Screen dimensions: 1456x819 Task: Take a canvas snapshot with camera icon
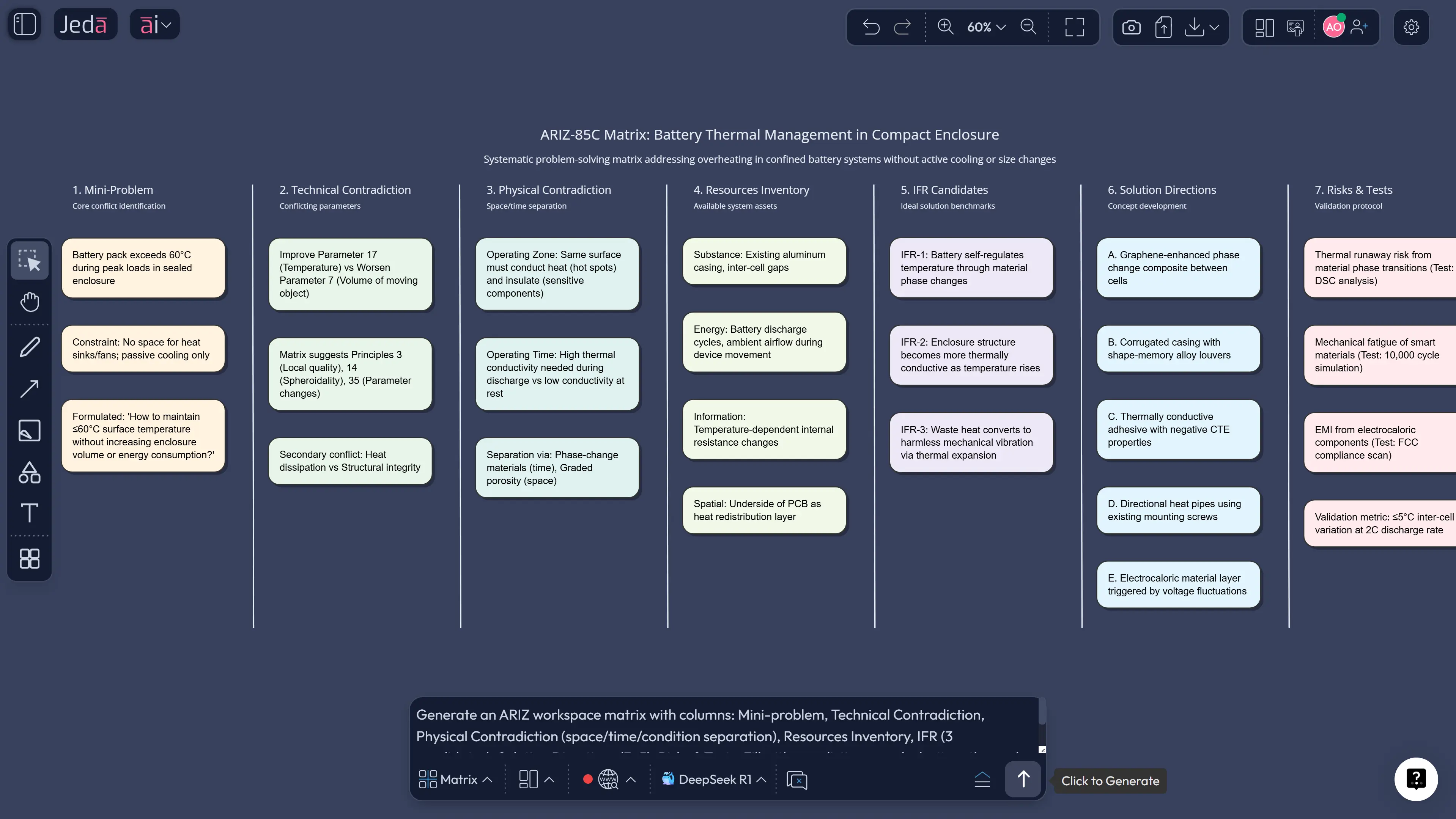[x=1131, y=27]
